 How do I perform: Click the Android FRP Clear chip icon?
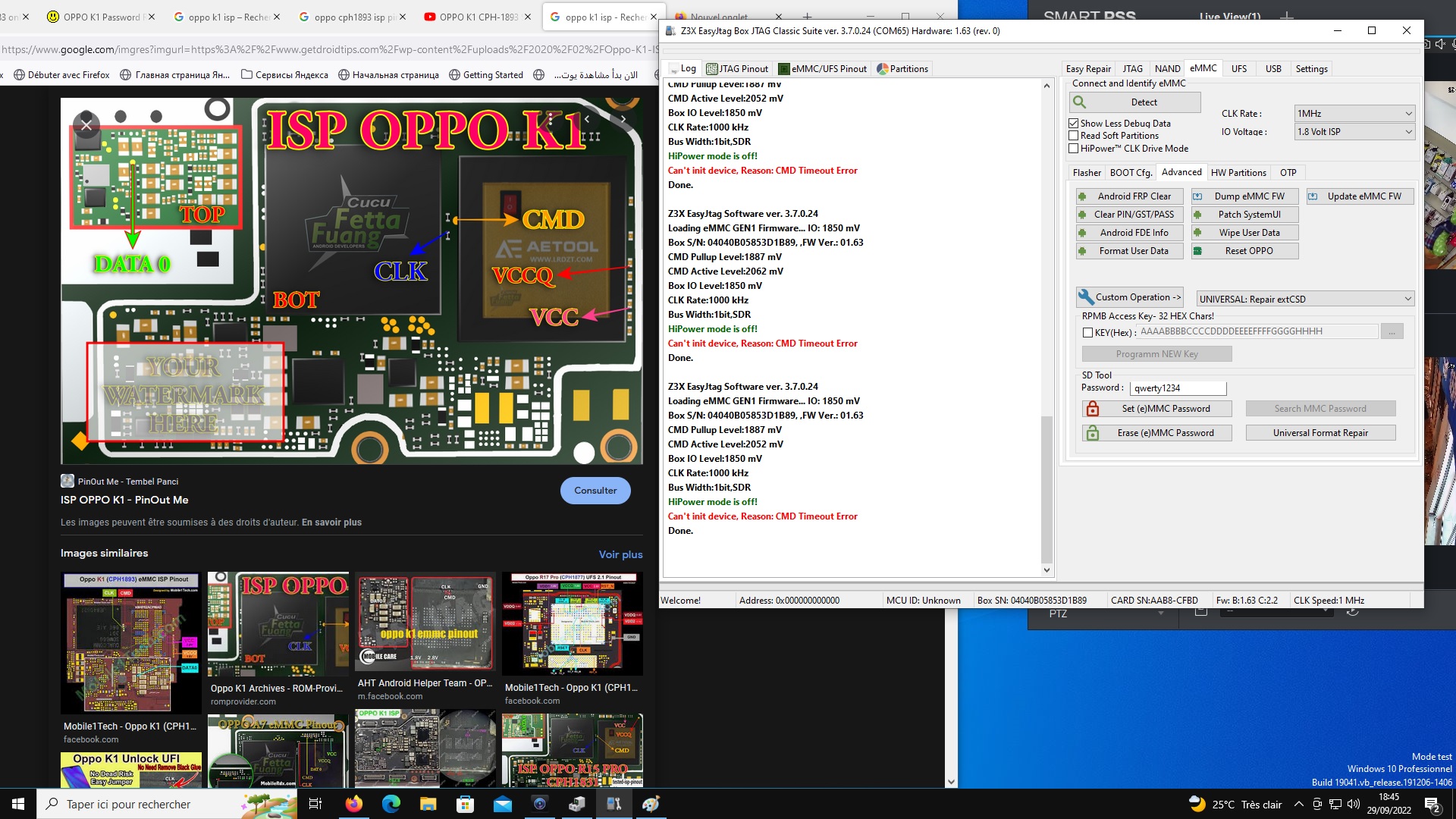point(1082,196)
